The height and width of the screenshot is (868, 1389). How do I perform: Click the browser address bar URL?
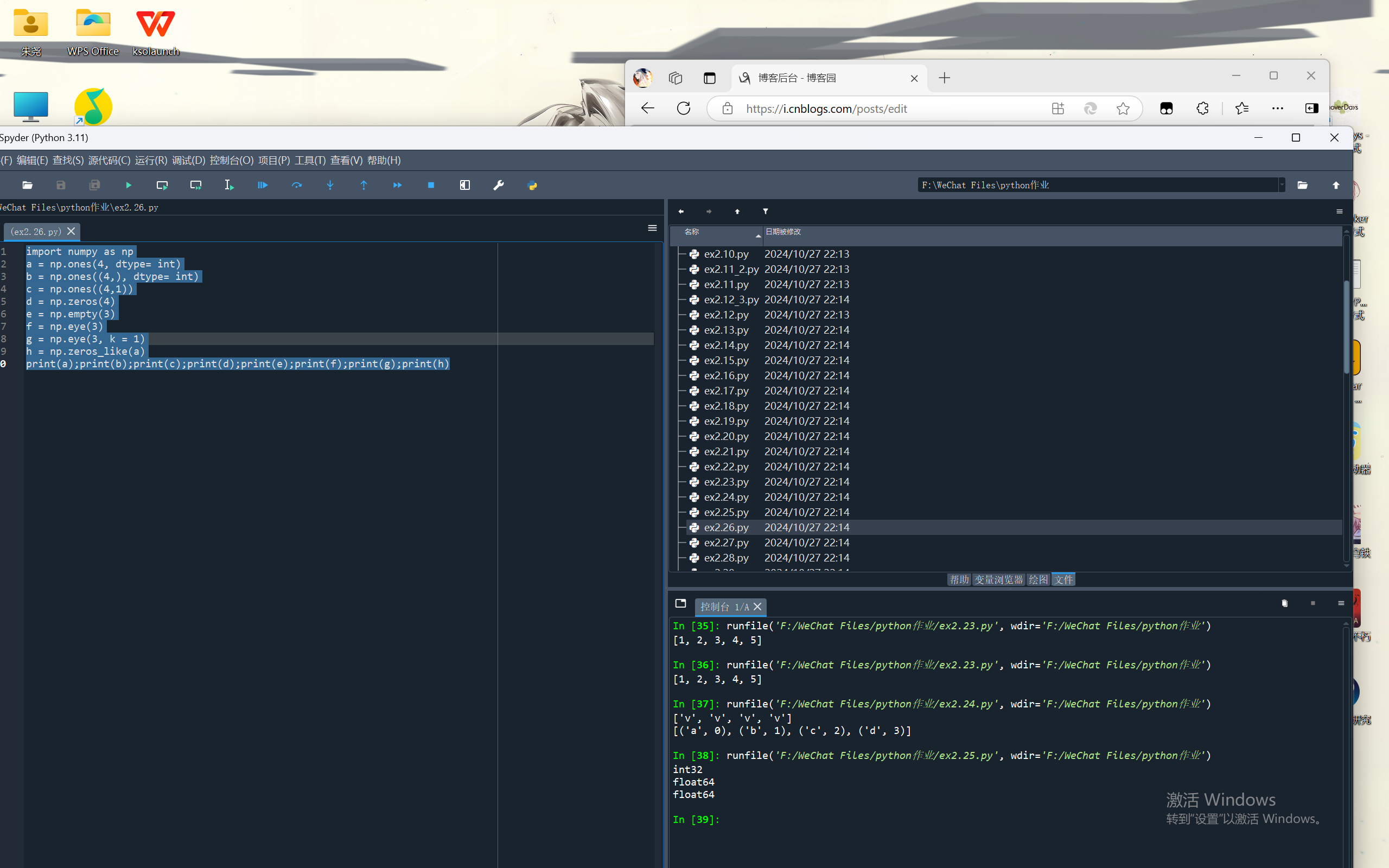826,108
